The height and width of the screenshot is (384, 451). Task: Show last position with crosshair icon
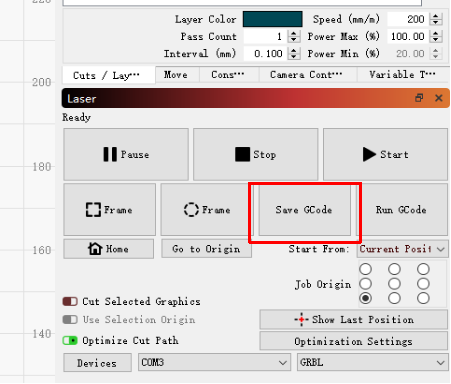coord(354,320)
